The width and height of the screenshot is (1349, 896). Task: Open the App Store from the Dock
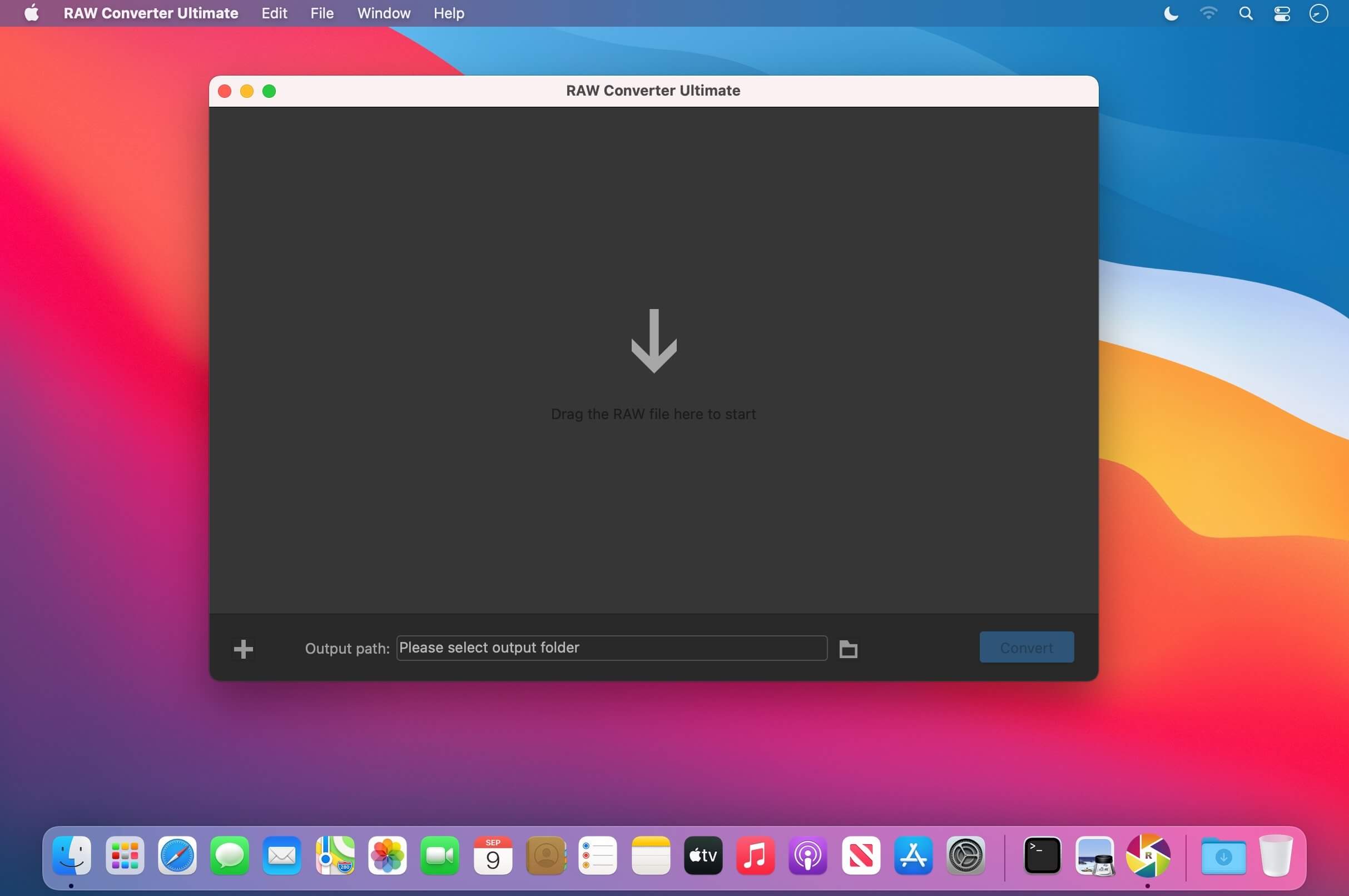[914, 855]
